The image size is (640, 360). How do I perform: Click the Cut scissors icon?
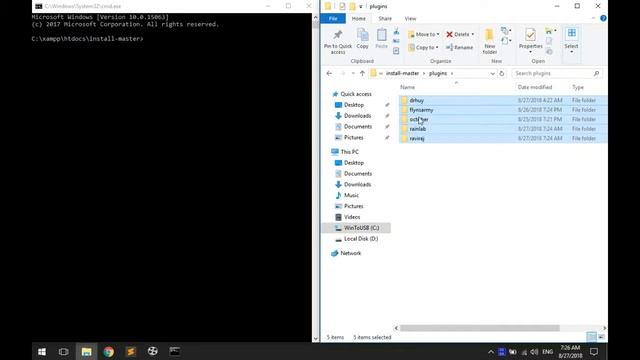[x=396, y=31]
